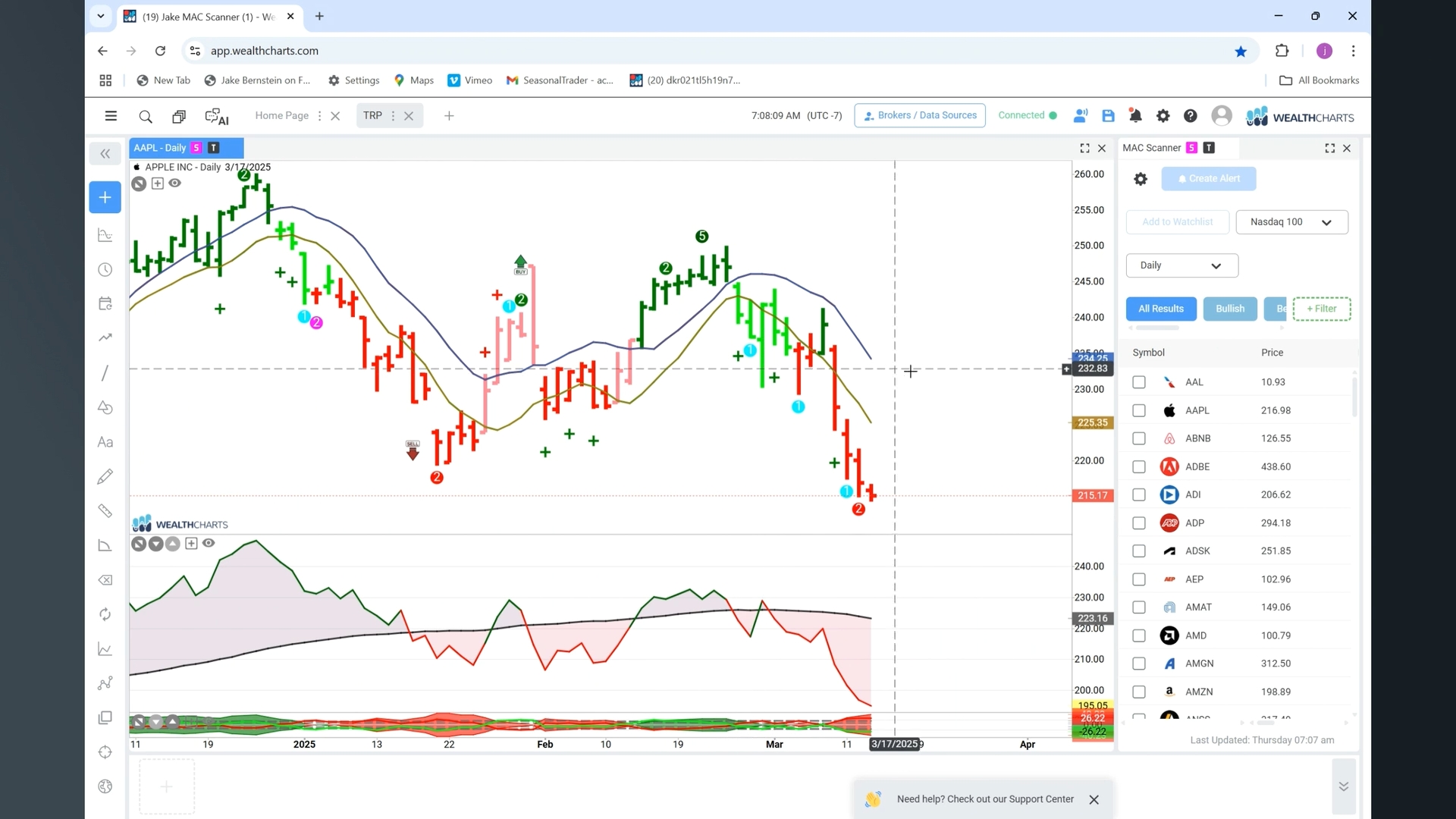1456x819 pixels.
Task: Switch to the TRP workspace tab
Action: pyautogui.click(x=372, y=116)
